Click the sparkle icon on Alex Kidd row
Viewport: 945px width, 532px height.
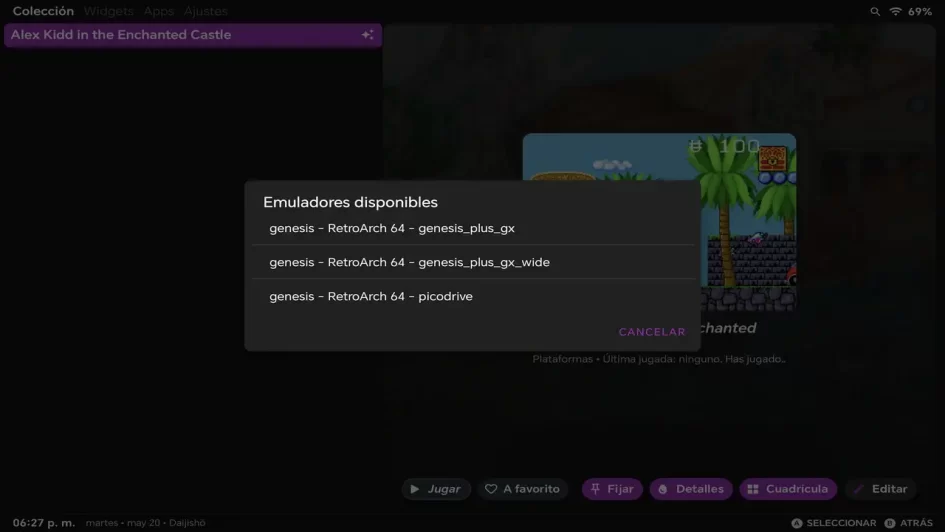point(367,35)
